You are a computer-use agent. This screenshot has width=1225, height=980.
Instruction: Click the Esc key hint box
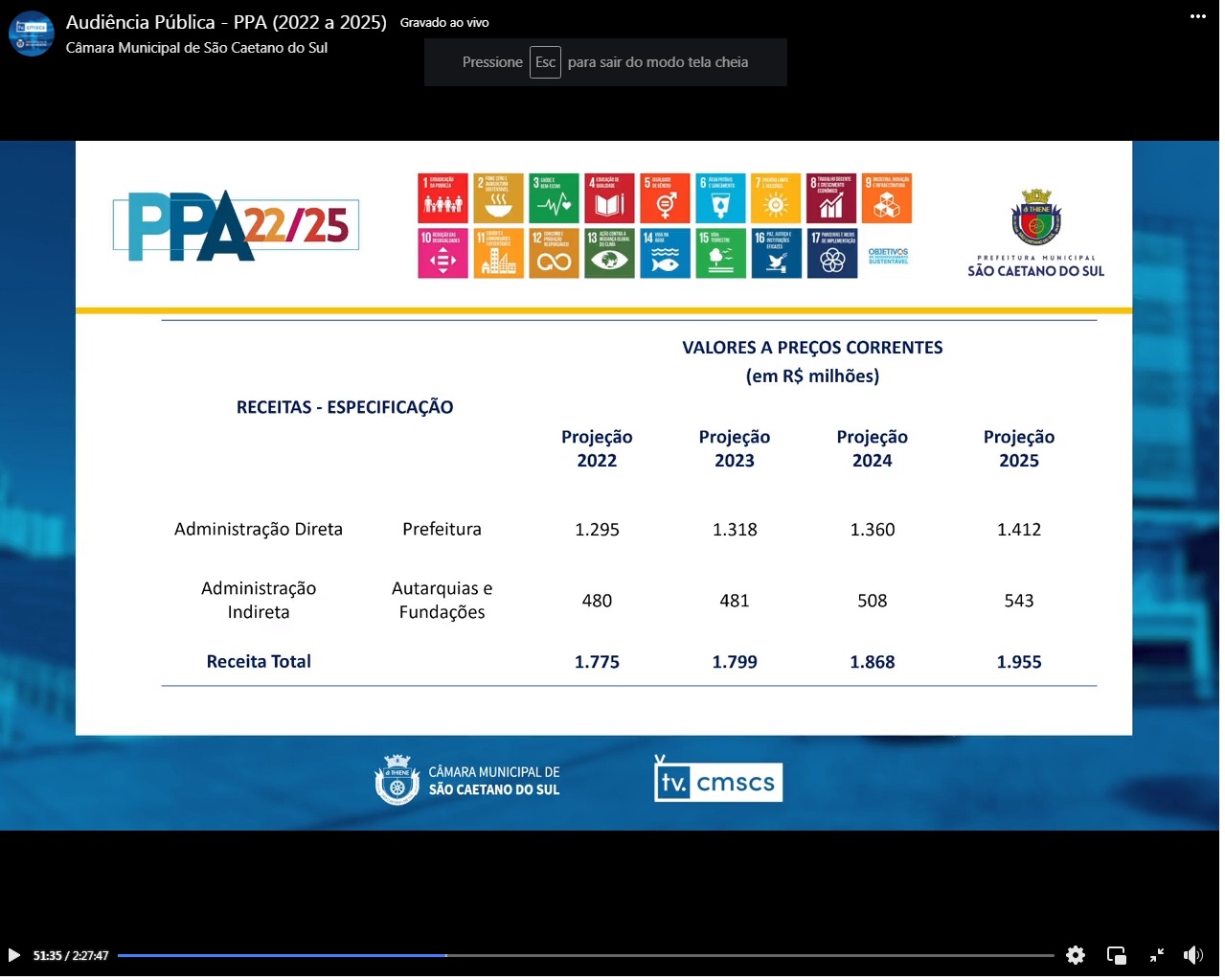click(x=545, y=62)
